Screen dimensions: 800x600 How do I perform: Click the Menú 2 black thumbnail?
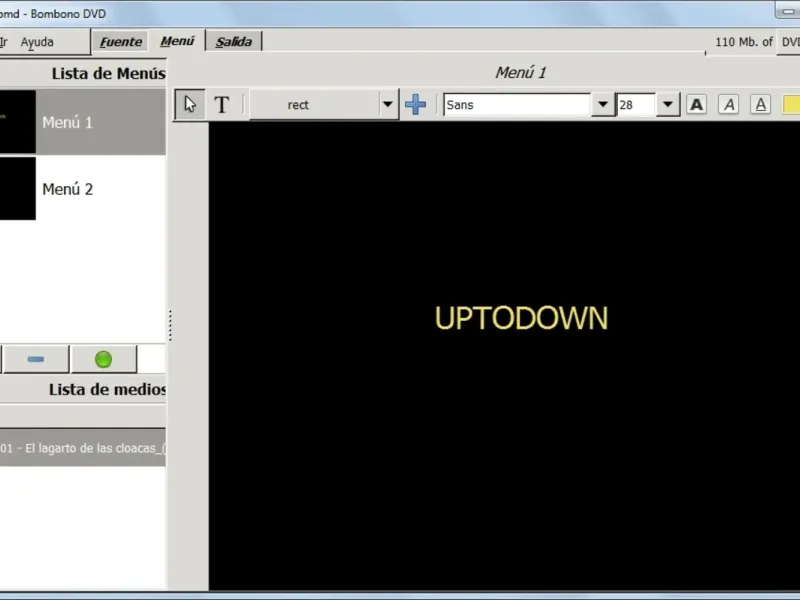(17, 189)
